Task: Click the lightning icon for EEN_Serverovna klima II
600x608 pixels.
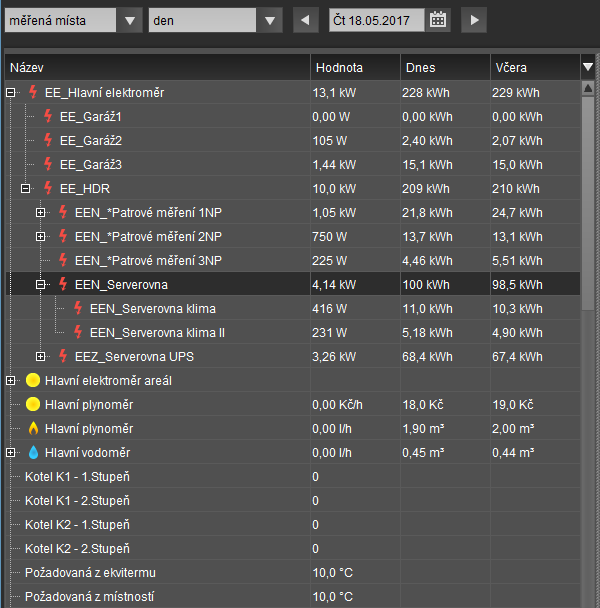Action: [x=78, y=333]
